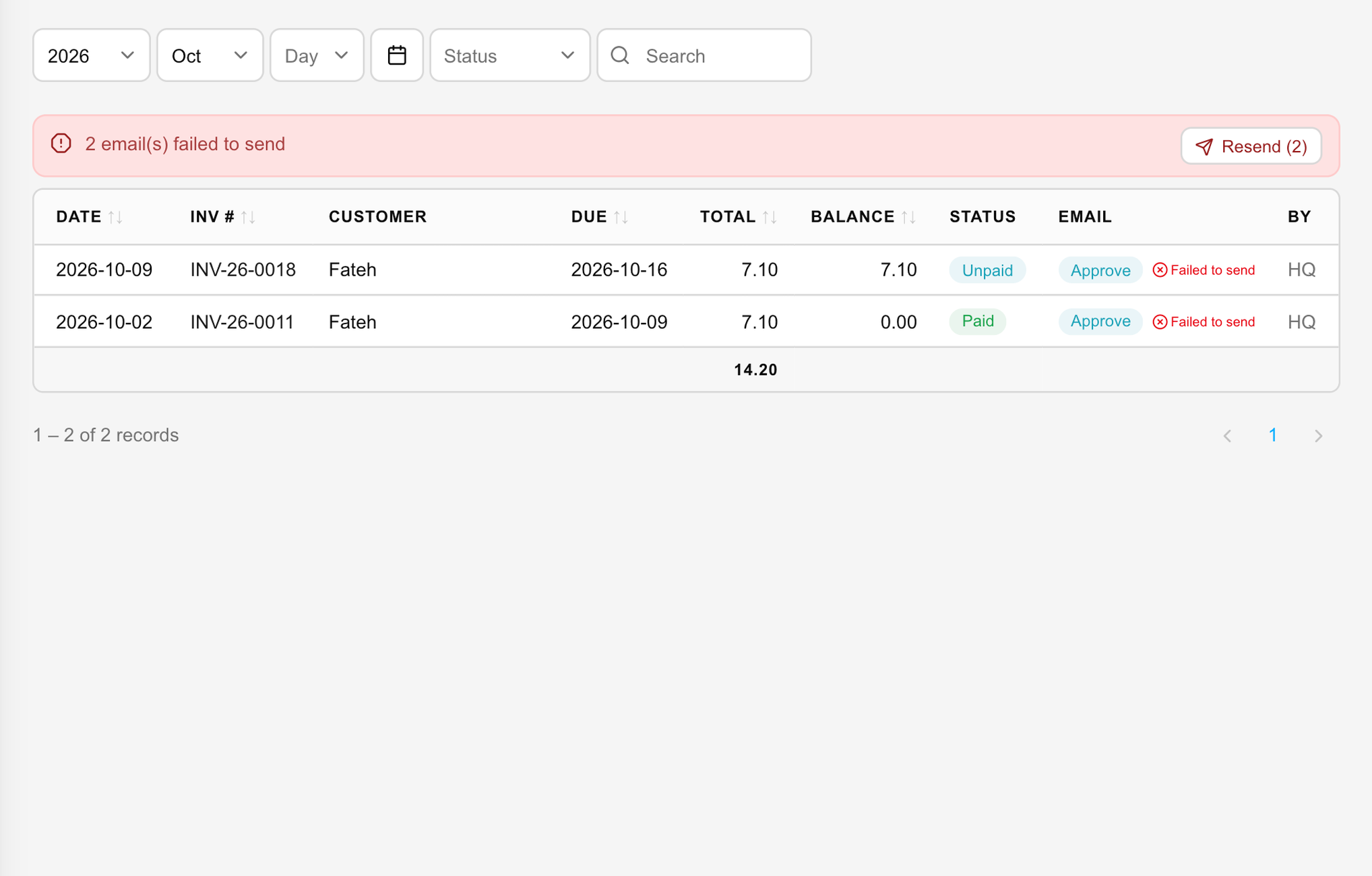Click the alert icon in failed email banner
Screen dimensions: 1372x876
(x=61, y=144)
